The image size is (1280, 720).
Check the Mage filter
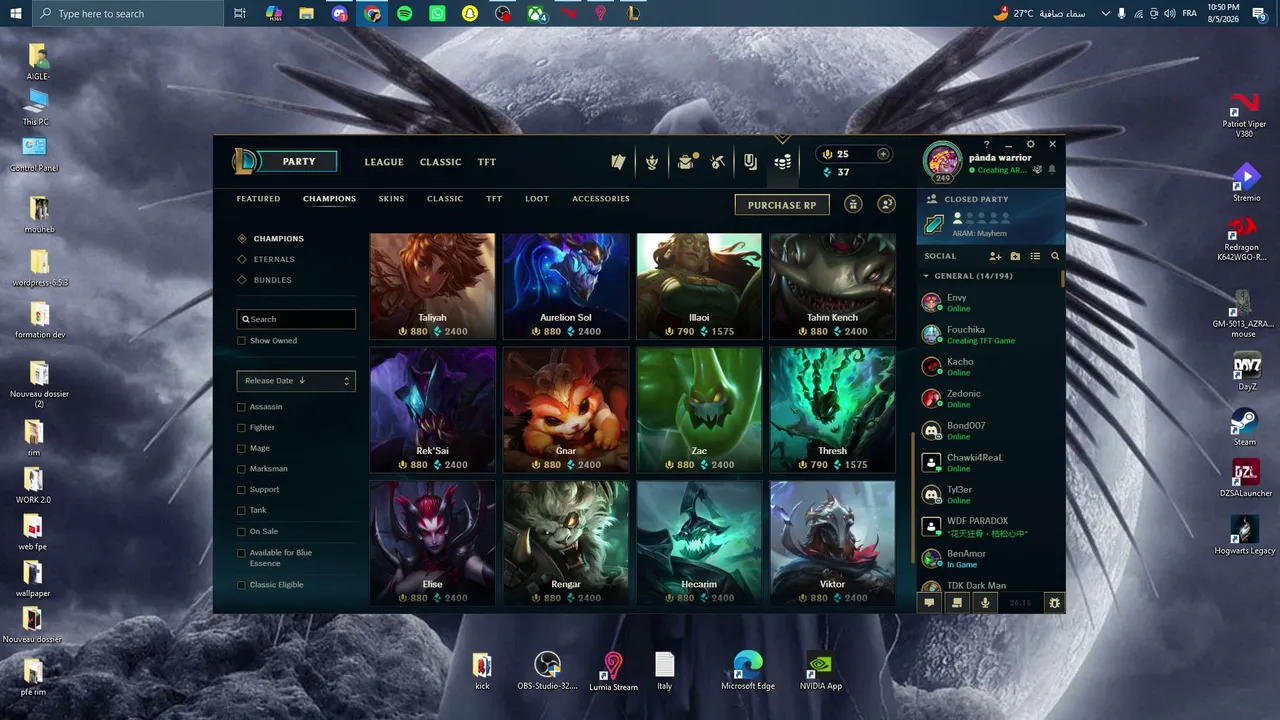[241, 449]
